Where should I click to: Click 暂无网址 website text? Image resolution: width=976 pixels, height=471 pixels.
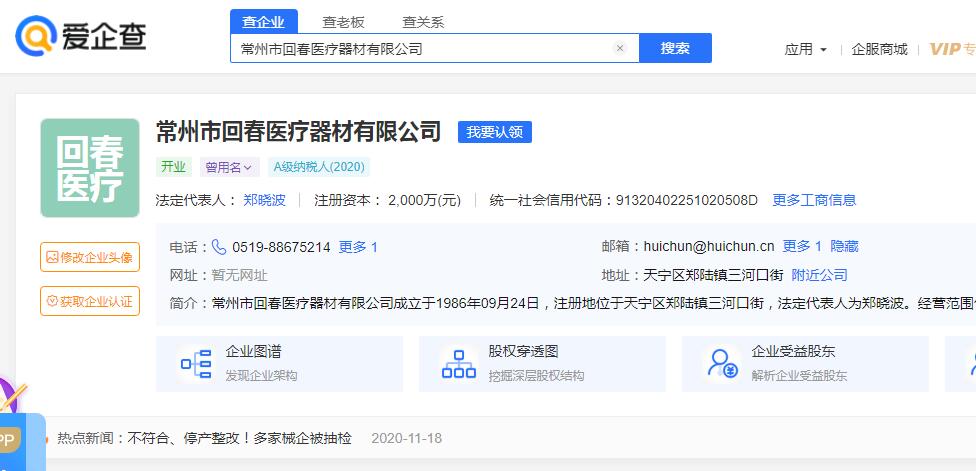[x=240, y=275]
